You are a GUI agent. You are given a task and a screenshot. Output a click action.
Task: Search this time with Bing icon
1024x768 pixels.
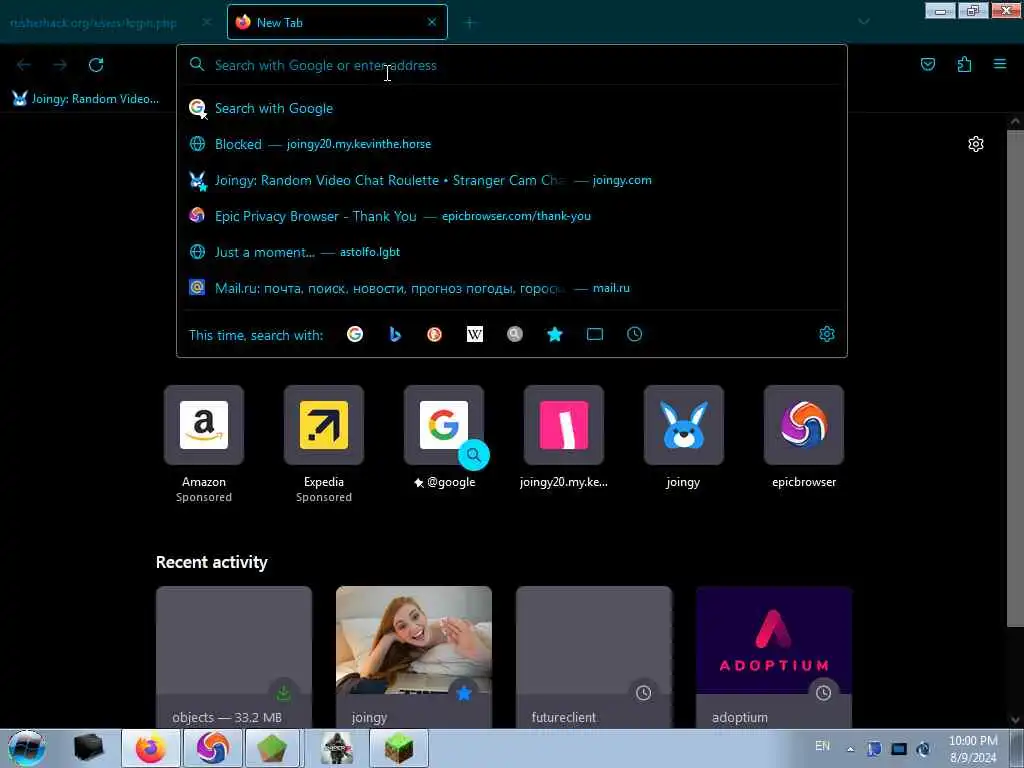point(394,334)
